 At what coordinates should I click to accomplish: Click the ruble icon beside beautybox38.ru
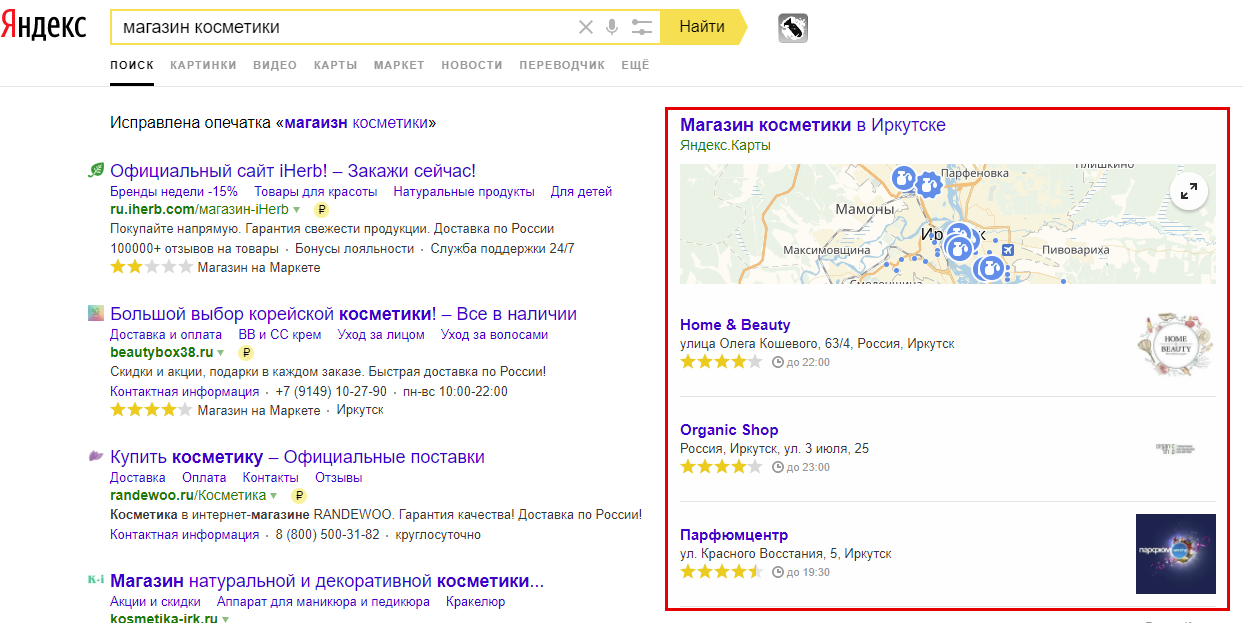click(245, 353)
